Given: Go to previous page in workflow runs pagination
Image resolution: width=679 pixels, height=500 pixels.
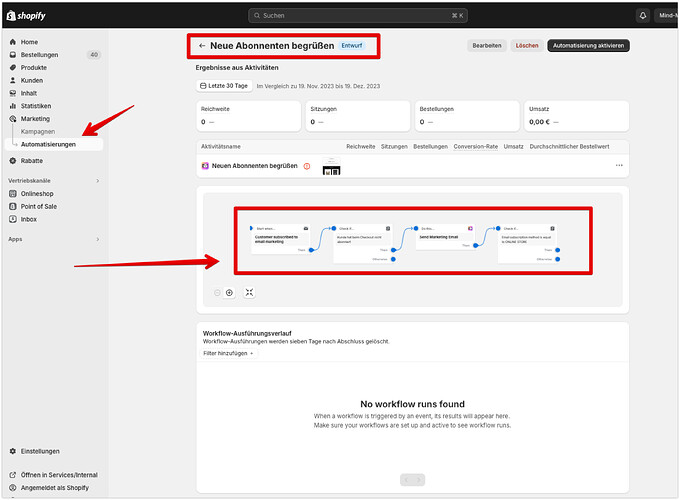Looking at the screenshot, I should pyautogui.click(x=406, y=480).
